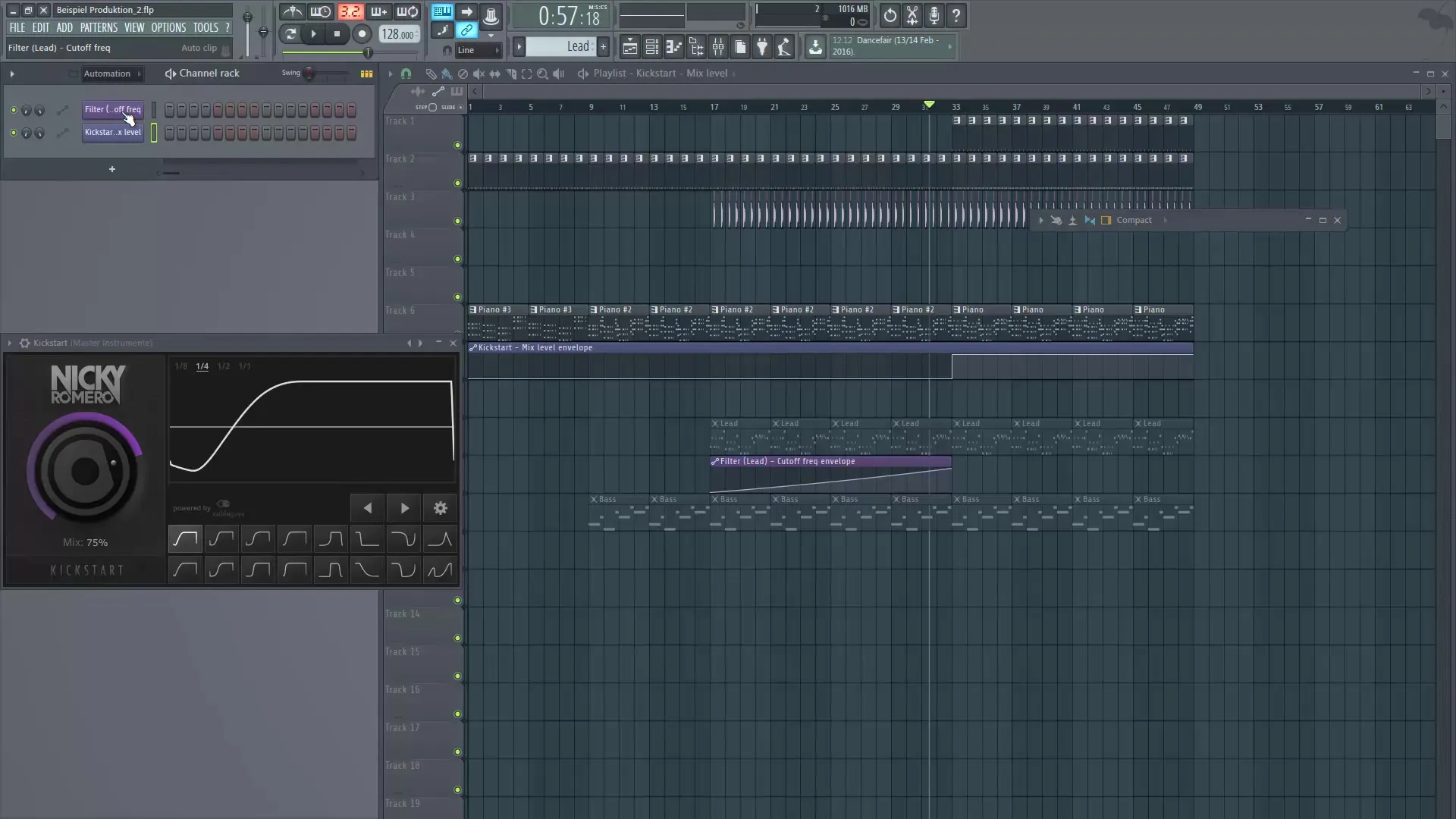Image resolution: width=1456 pixels, height=819 pixels.
Task: Open the VIEW menu
Action: [x=134, y=27]
